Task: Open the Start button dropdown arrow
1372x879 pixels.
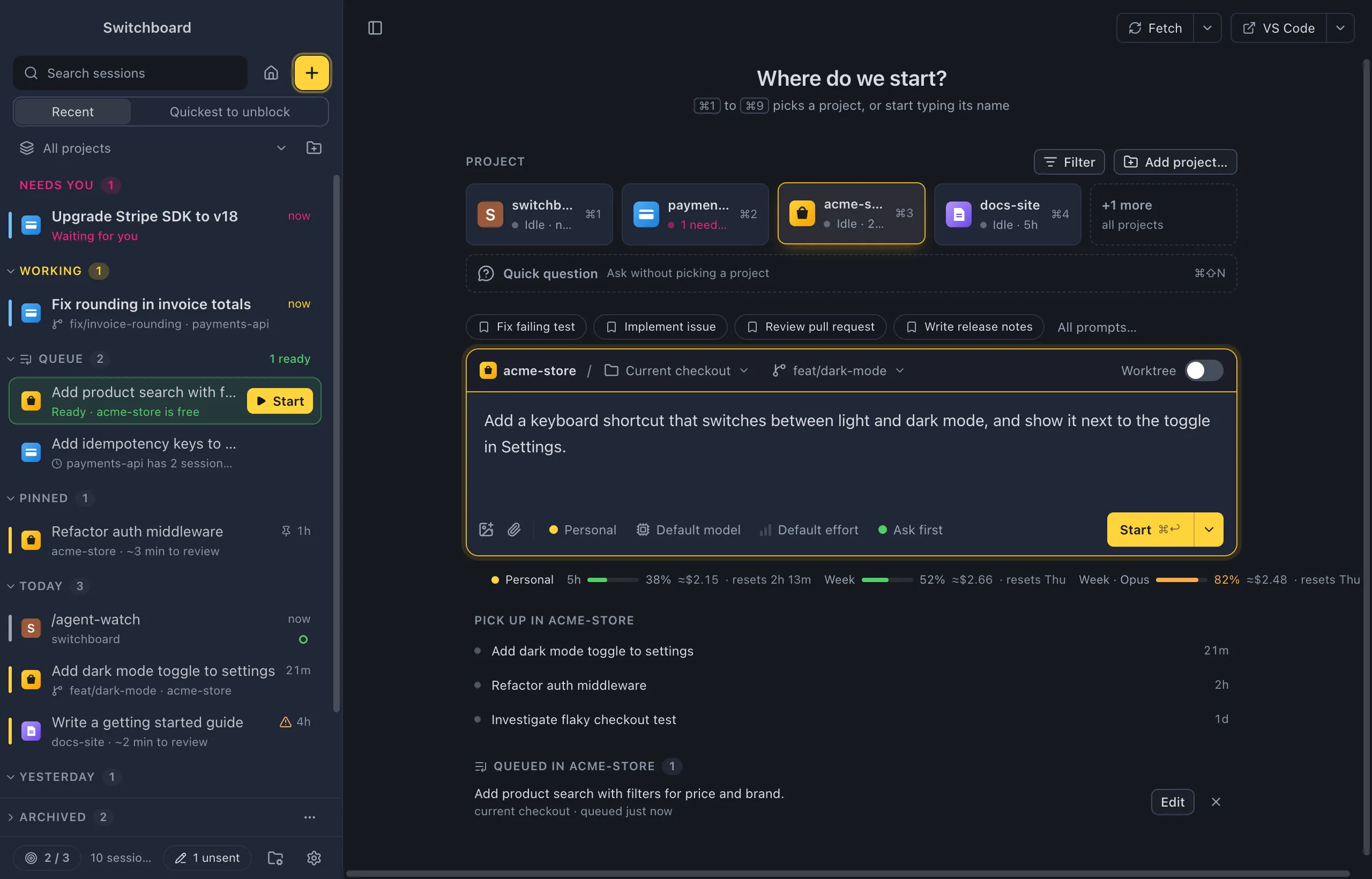Action: (1209, 530)
